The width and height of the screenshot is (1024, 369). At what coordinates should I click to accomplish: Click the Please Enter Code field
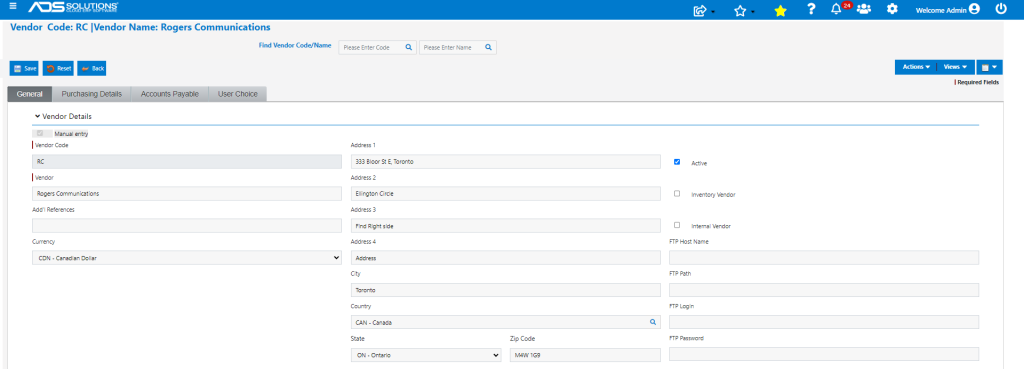(377, 47)
